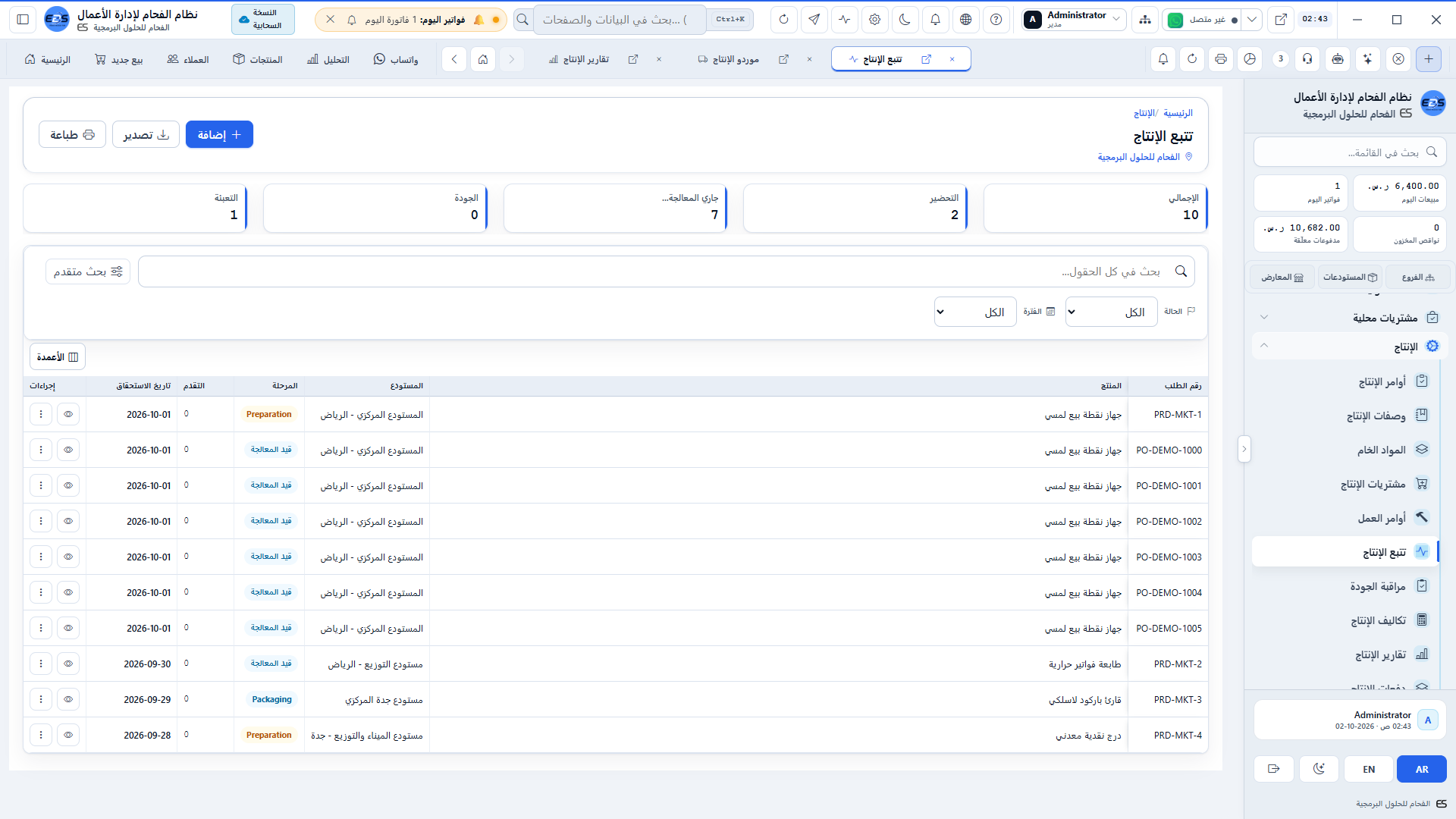Open the branches network icon

tap(1145, 20)
